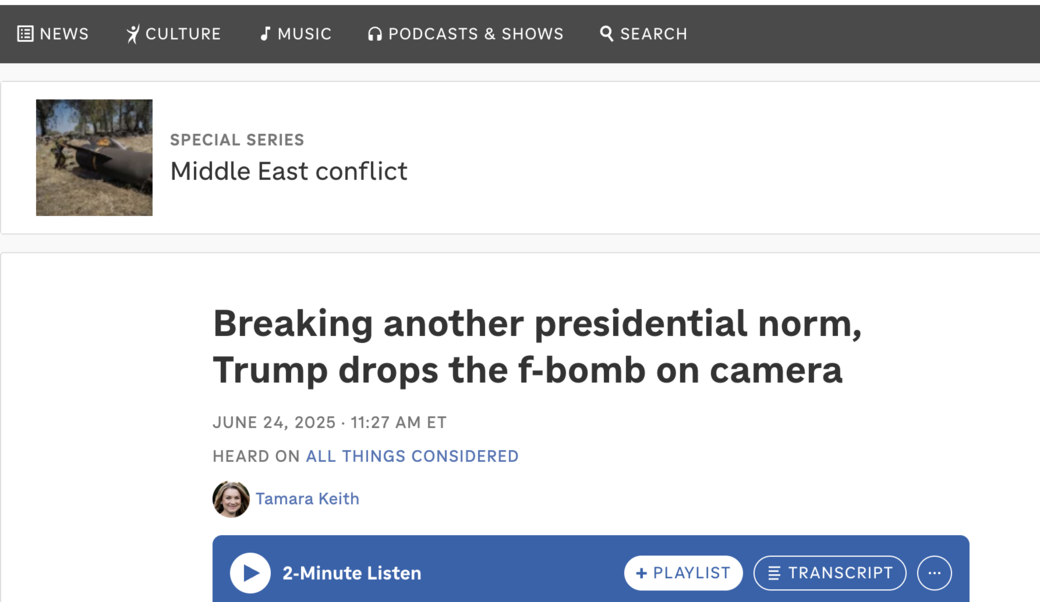Switch to the PODCASTS & SHOWS section

click(x=466, y=33)
